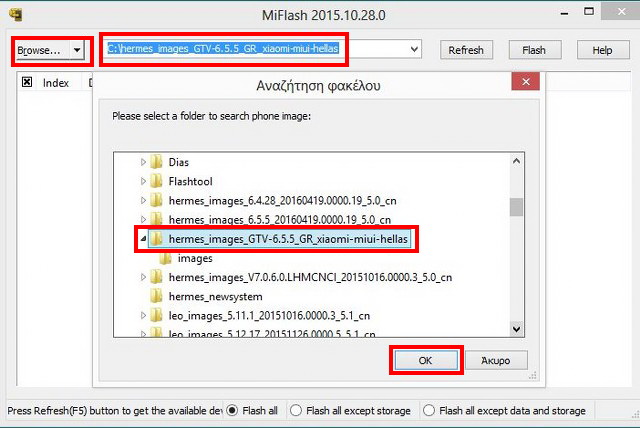Viewport: 640px width, 428px height.
Task: Expand the Dias folder
Action: [143, 162]
